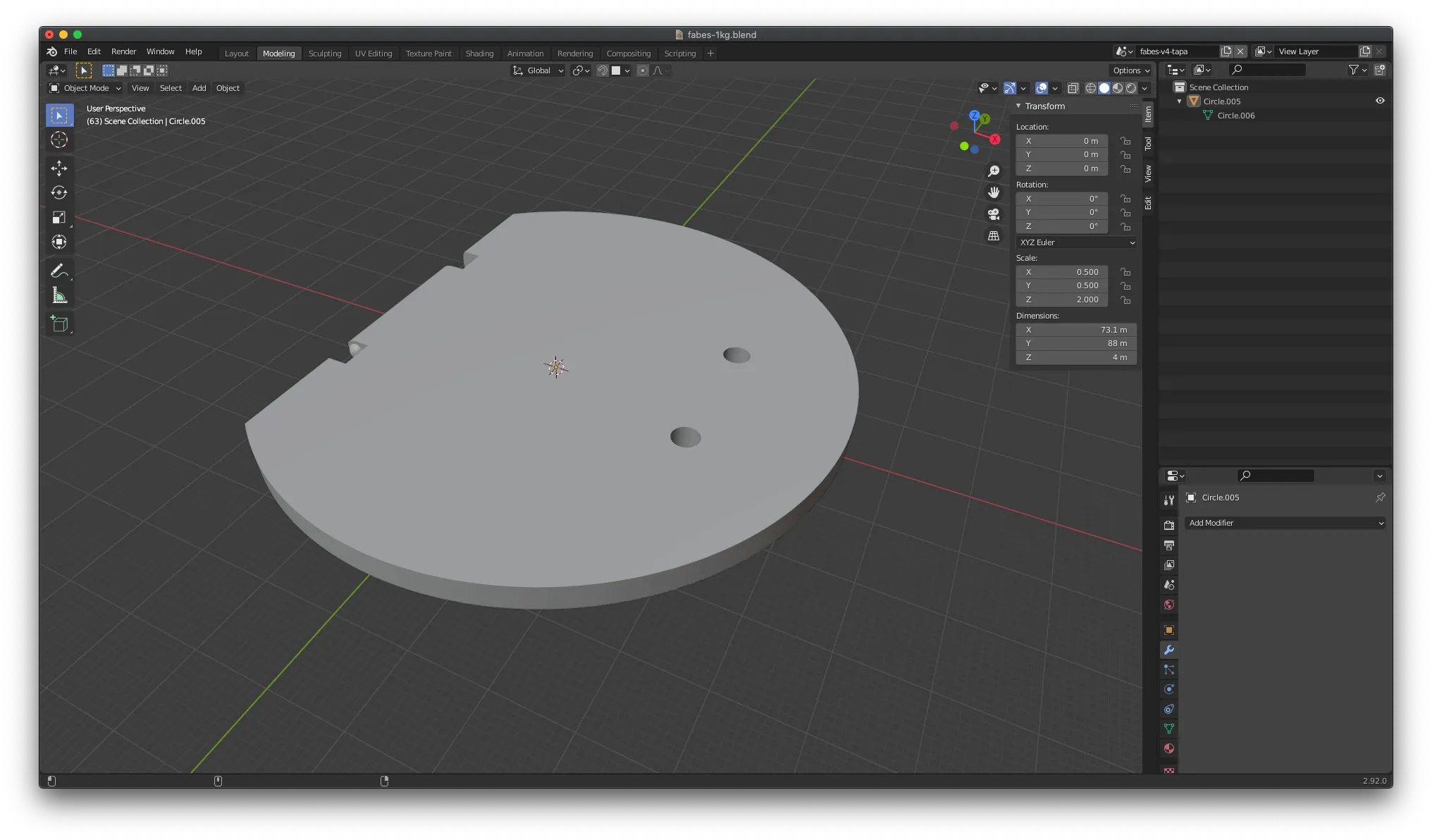Toggle lock on Location X
Screen dimensions: 1432x840
[x=1125, y=141]
